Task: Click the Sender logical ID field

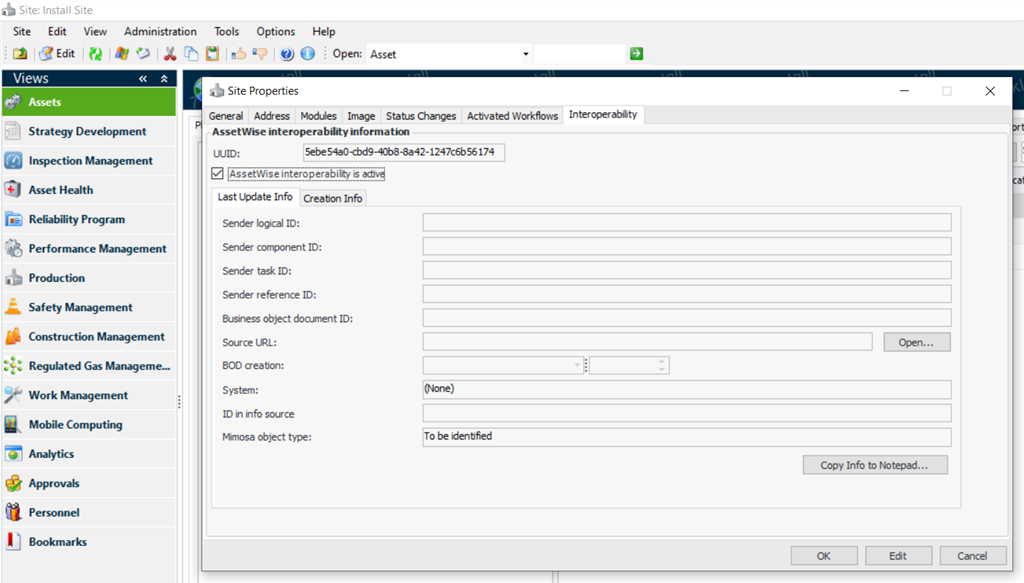Action: coord(687,223)
